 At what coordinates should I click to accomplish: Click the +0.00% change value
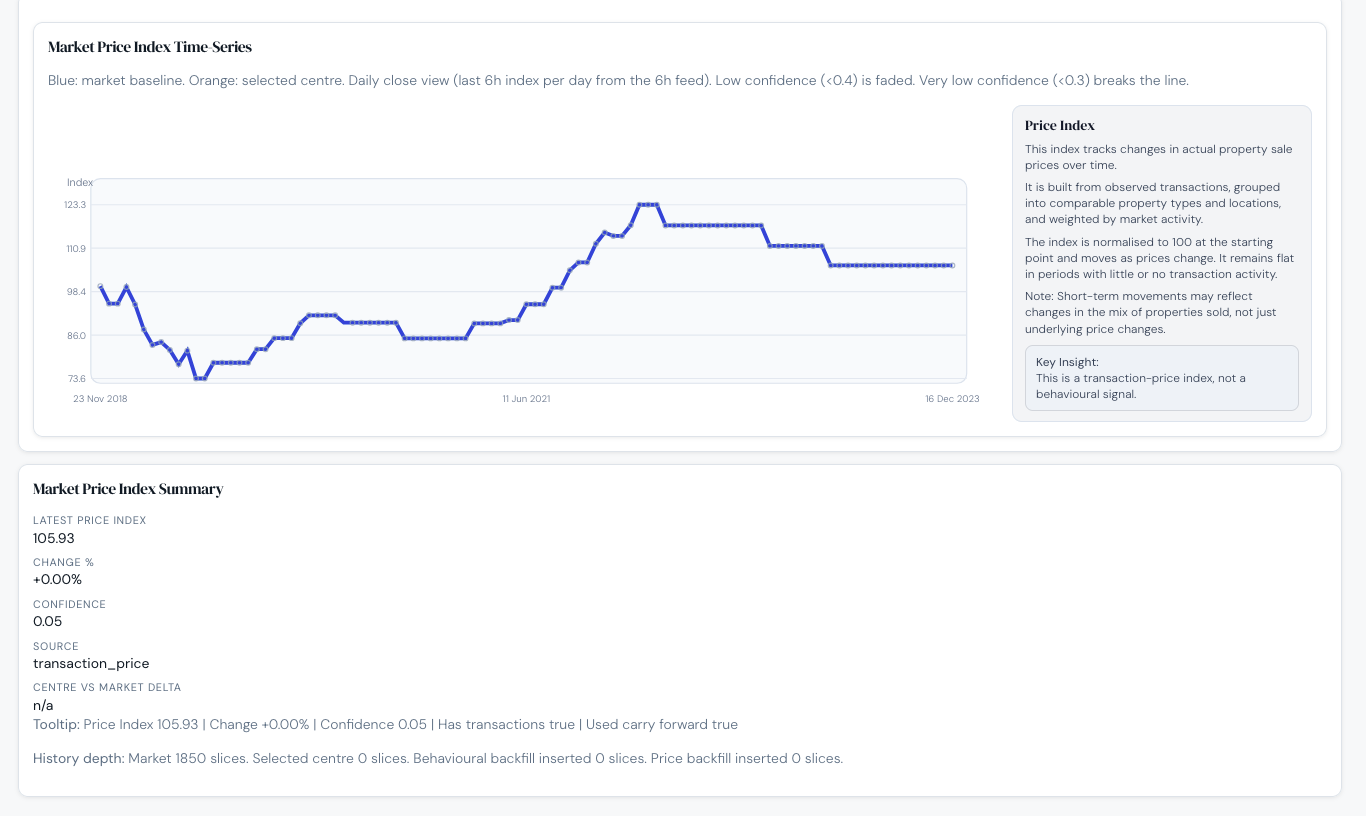coord(57,580)
